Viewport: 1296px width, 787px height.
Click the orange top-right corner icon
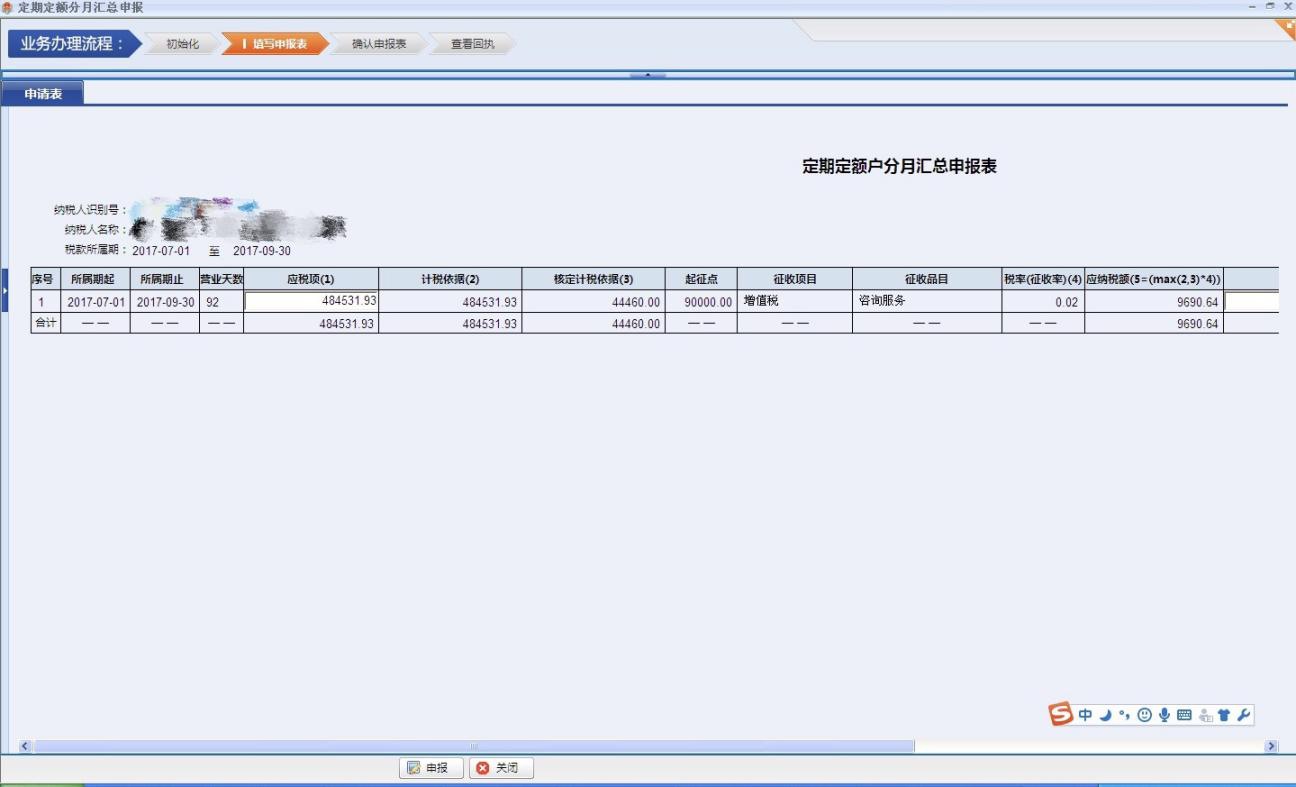[x=1286, y=28]
